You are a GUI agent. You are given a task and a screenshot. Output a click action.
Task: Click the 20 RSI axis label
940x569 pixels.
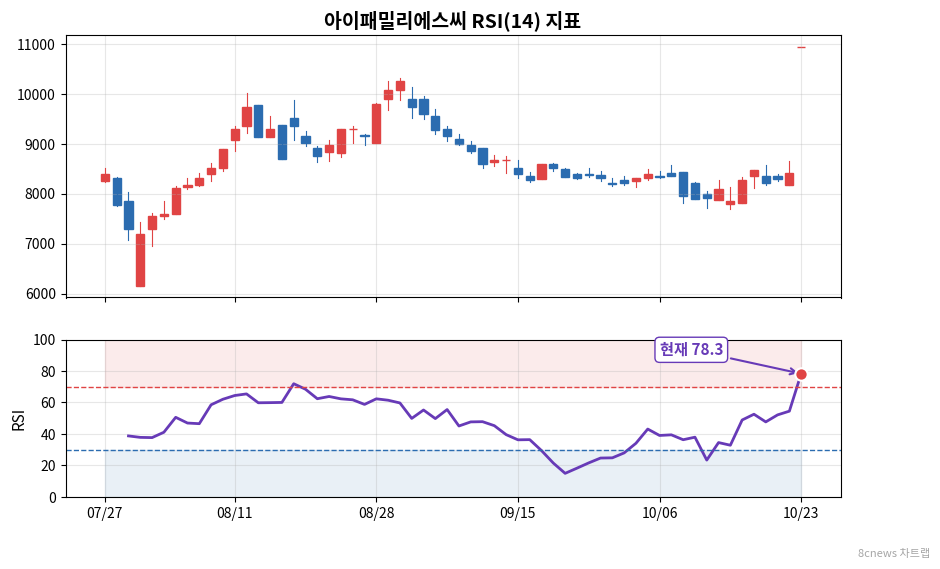point(48,466)
